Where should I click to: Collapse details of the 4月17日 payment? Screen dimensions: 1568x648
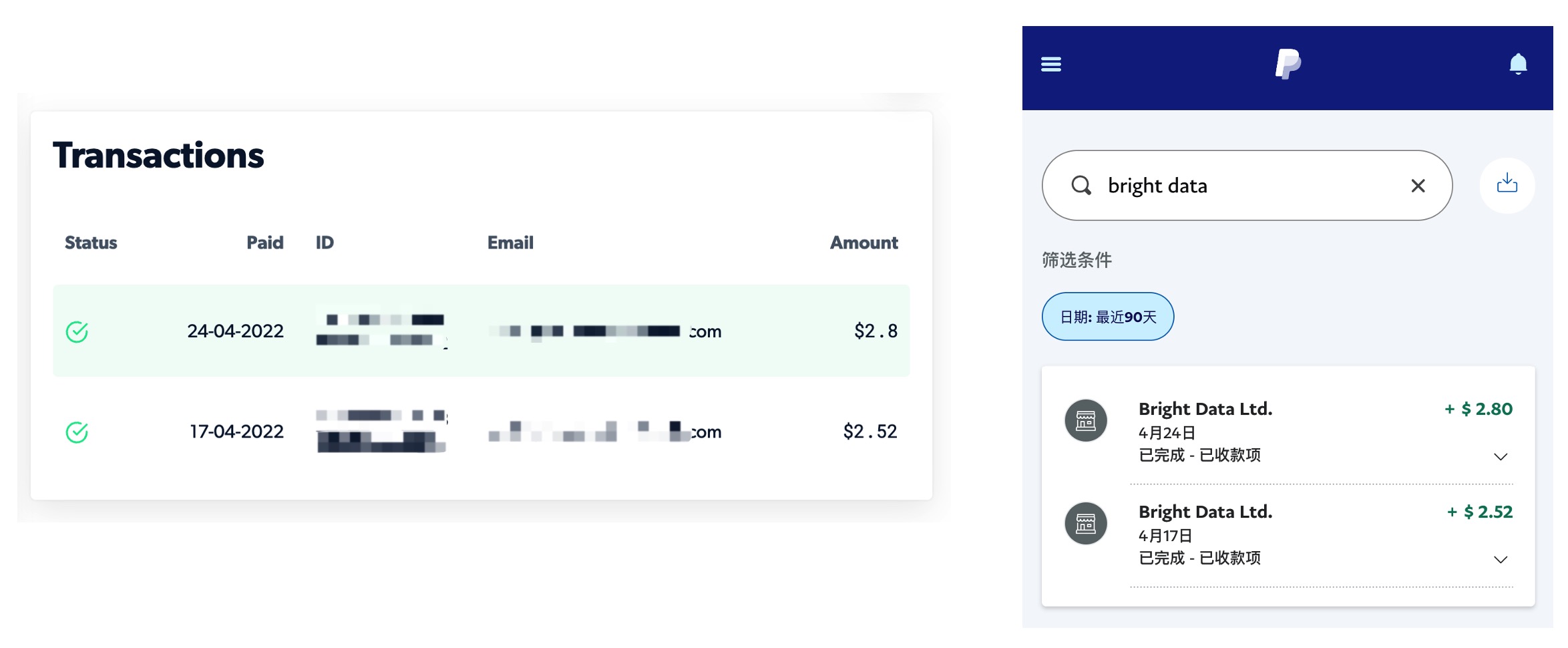click(x=1501, y=559)
